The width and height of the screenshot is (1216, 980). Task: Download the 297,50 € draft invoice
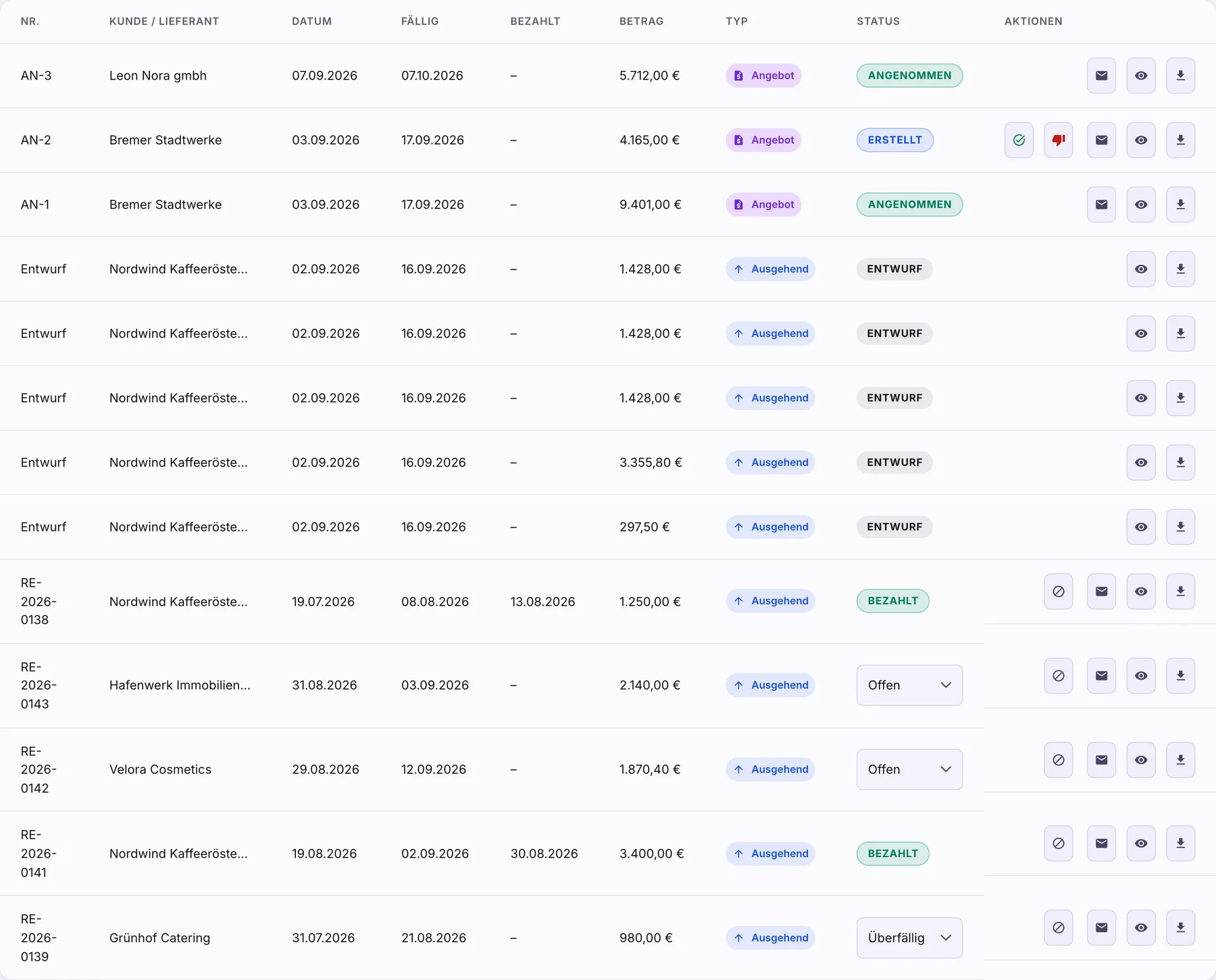point(1180,527)
